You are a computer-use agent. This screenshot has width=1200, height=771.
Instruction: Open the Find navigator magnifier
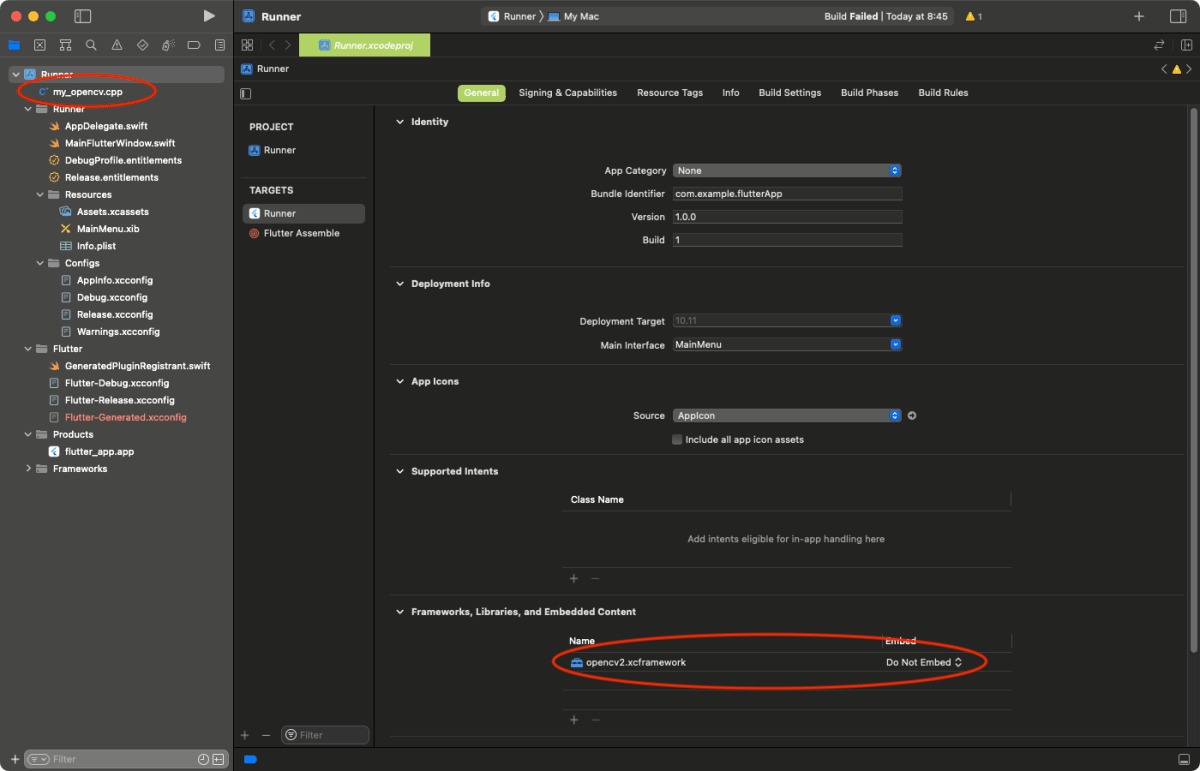(91, 45)
